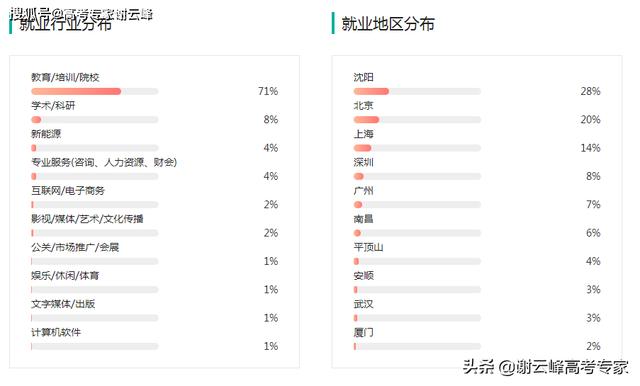Select the 深圳 city label
This screenshot has height=386, width=640.
coord(364,162)
